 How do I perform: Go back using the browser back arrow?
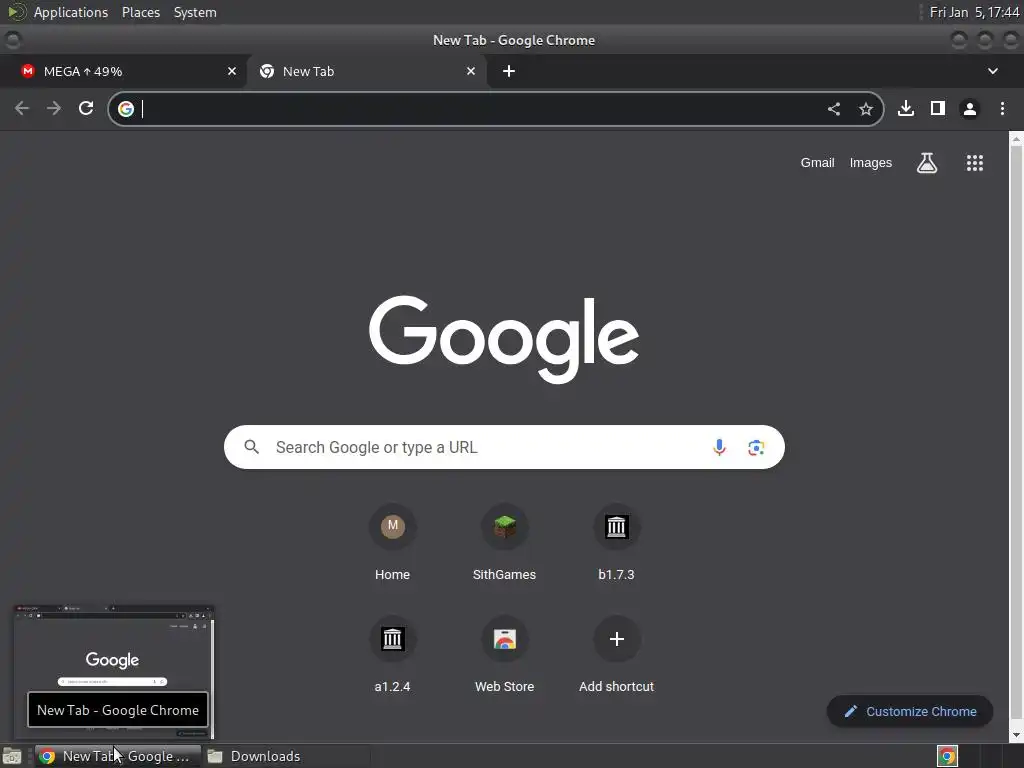tap(22, 108)
